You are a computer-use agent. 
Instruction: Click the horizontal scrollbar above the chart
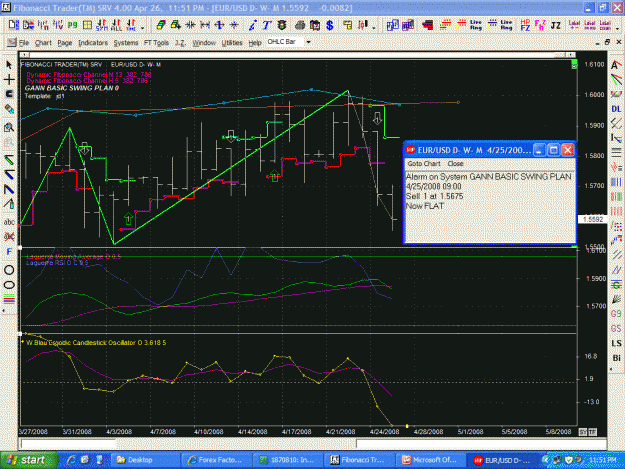(x=297, y=55)
